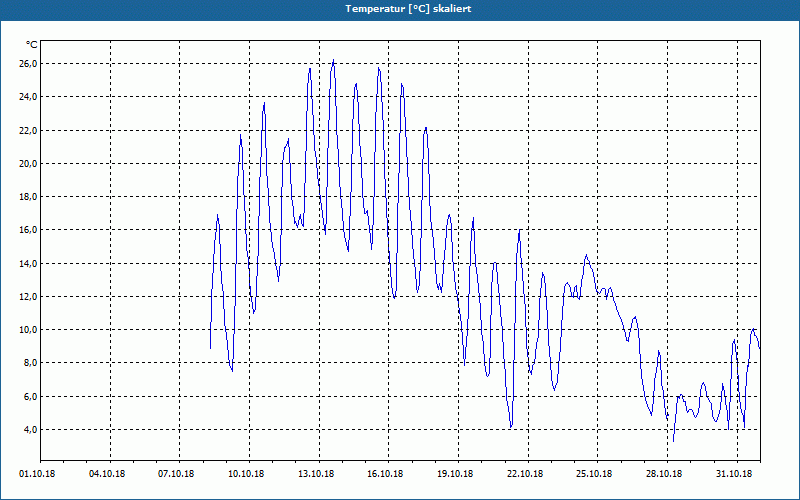The height and width of the screenshot is (500, 800).
Task: Select the date label 25.10.18
Action: point(594,474)
